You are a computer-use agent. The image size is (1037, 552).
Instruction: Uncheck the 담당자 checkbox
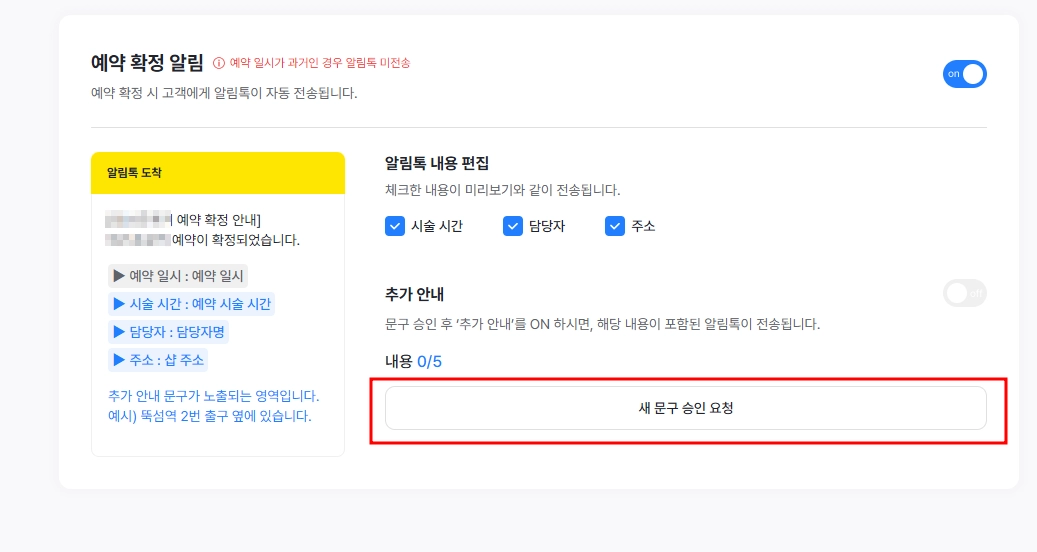coord(513,226)
